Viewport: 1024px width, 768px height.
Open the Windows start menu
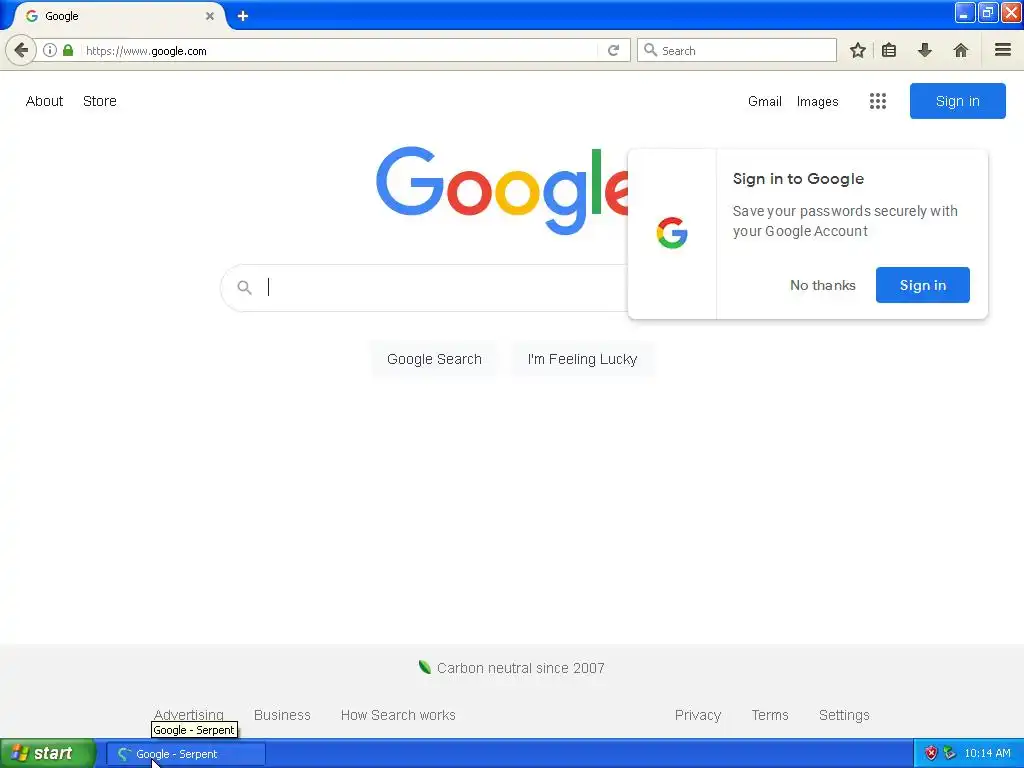tap(48, 754)
